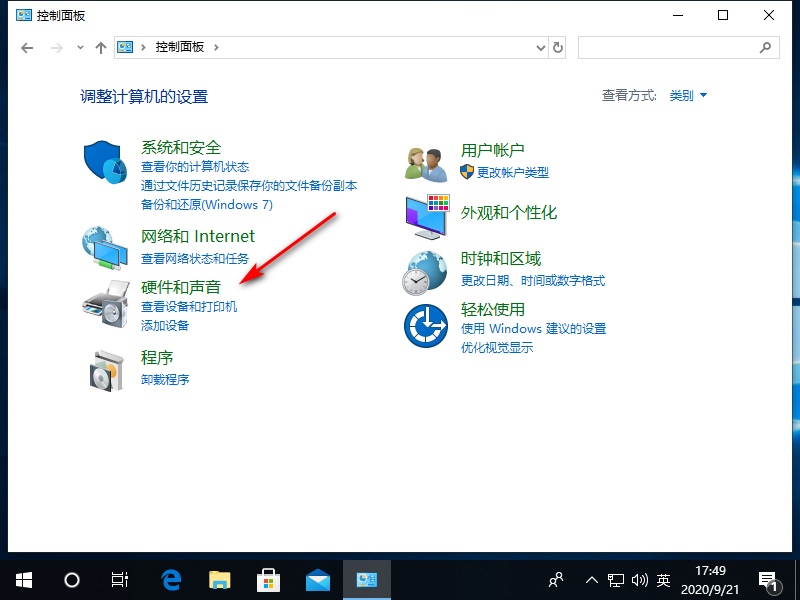Click the User Accounts (用户帐户) people icon
Screen dimensions: 800x600
coord(425,162)
